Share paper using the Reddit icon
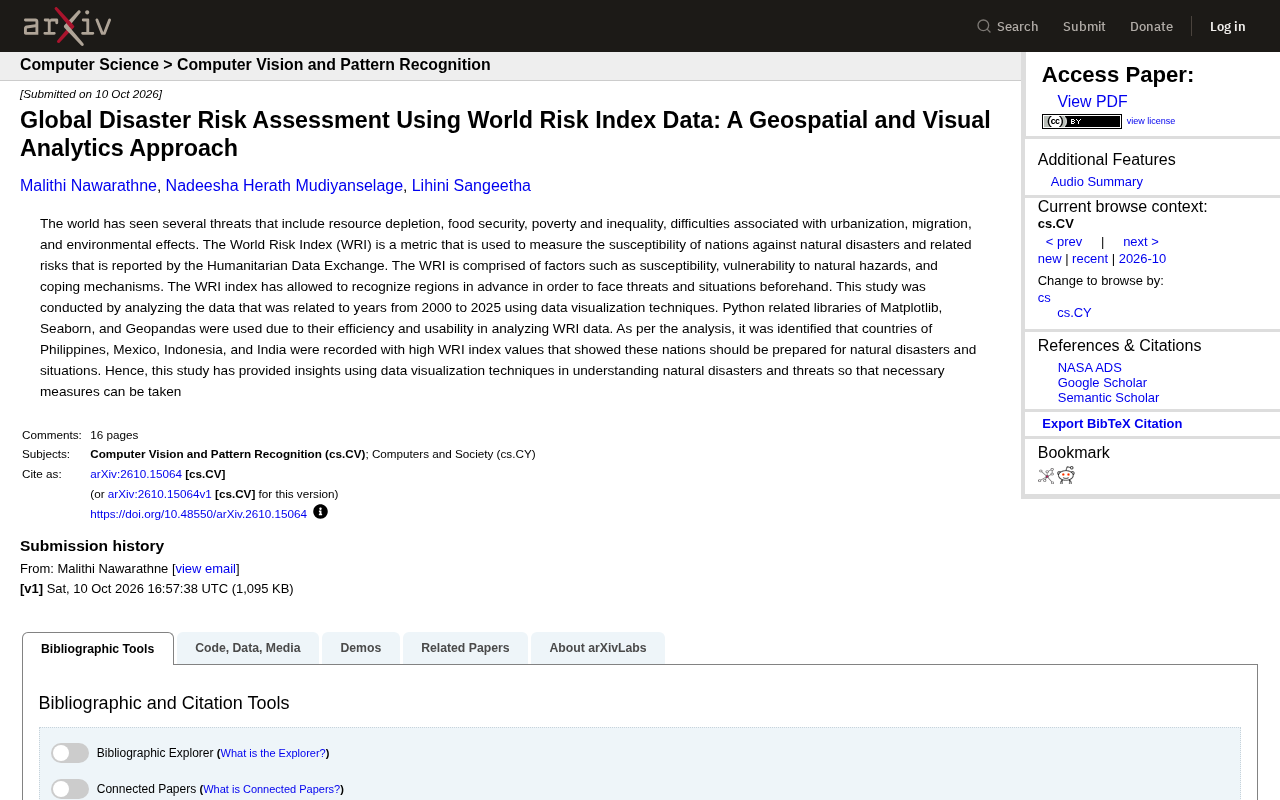The width and height of the screenshot is (1280, 800). (x=1066, y=475)
